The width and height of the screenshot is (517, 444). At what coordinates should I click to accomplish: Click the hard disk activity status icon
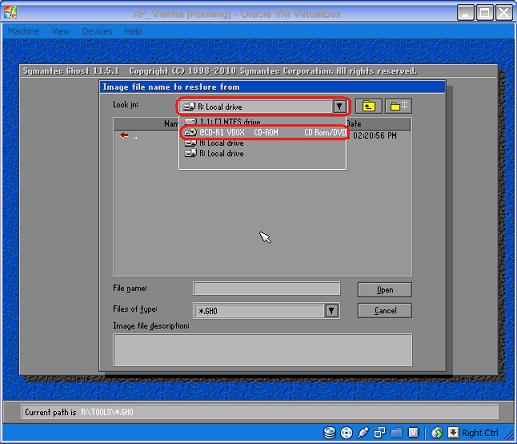(x=330, y=433)
